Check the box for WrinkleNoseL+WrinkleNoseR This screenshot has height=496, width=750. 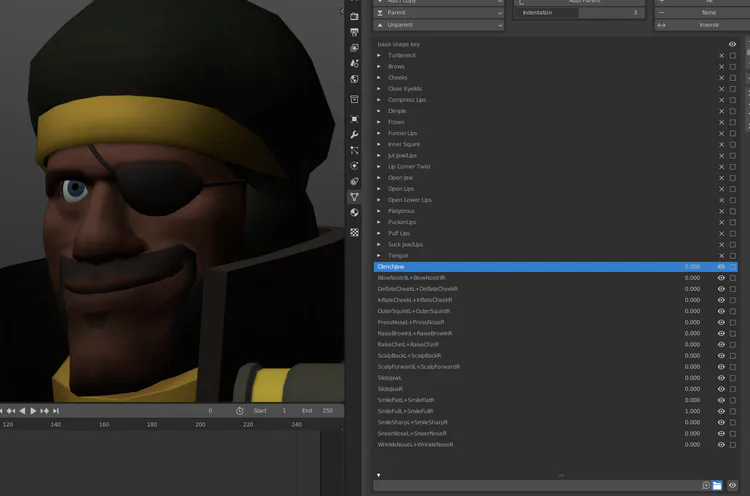(x=733, y=445)
